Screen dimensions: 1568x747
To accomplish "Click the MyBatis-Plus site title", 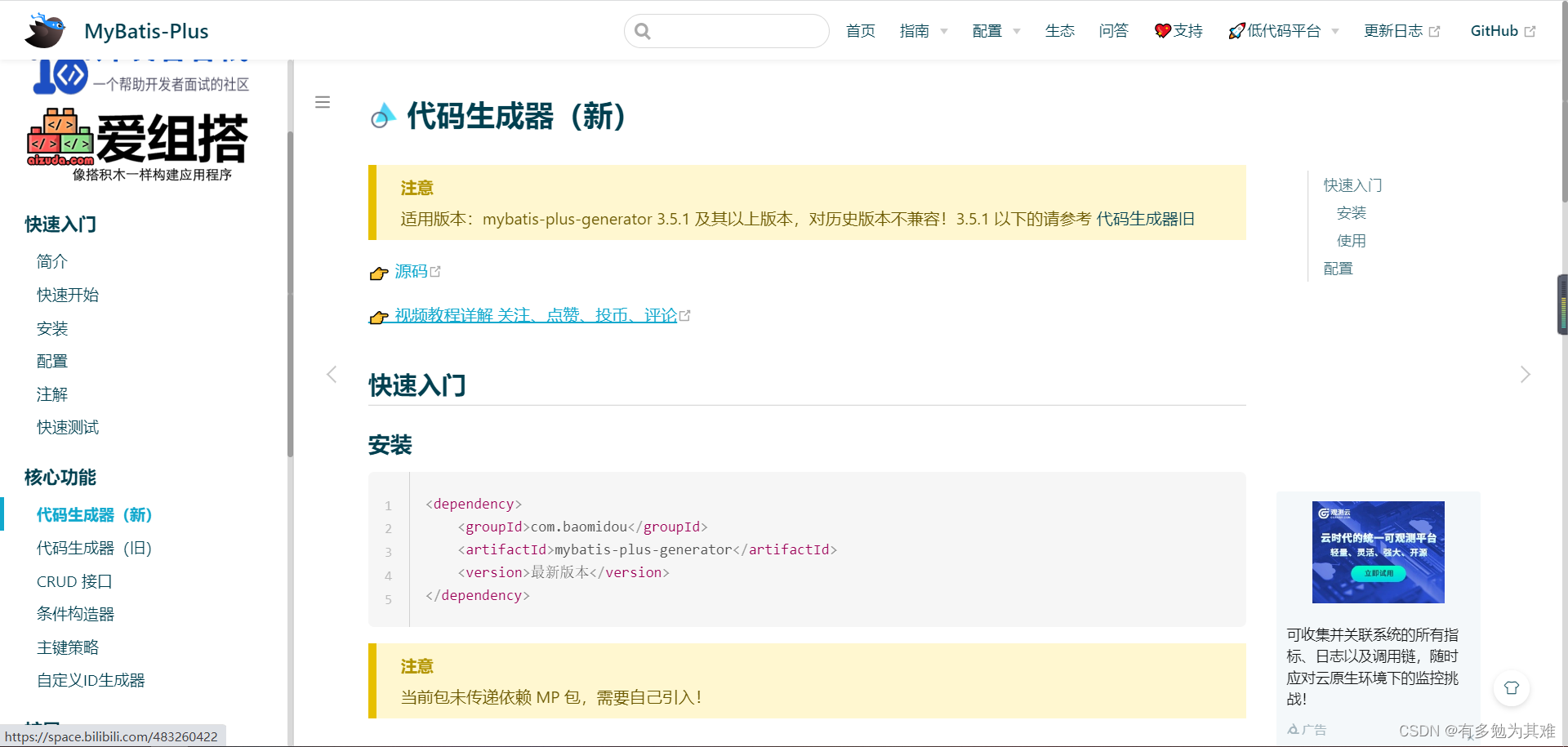I will coord(146,31).
